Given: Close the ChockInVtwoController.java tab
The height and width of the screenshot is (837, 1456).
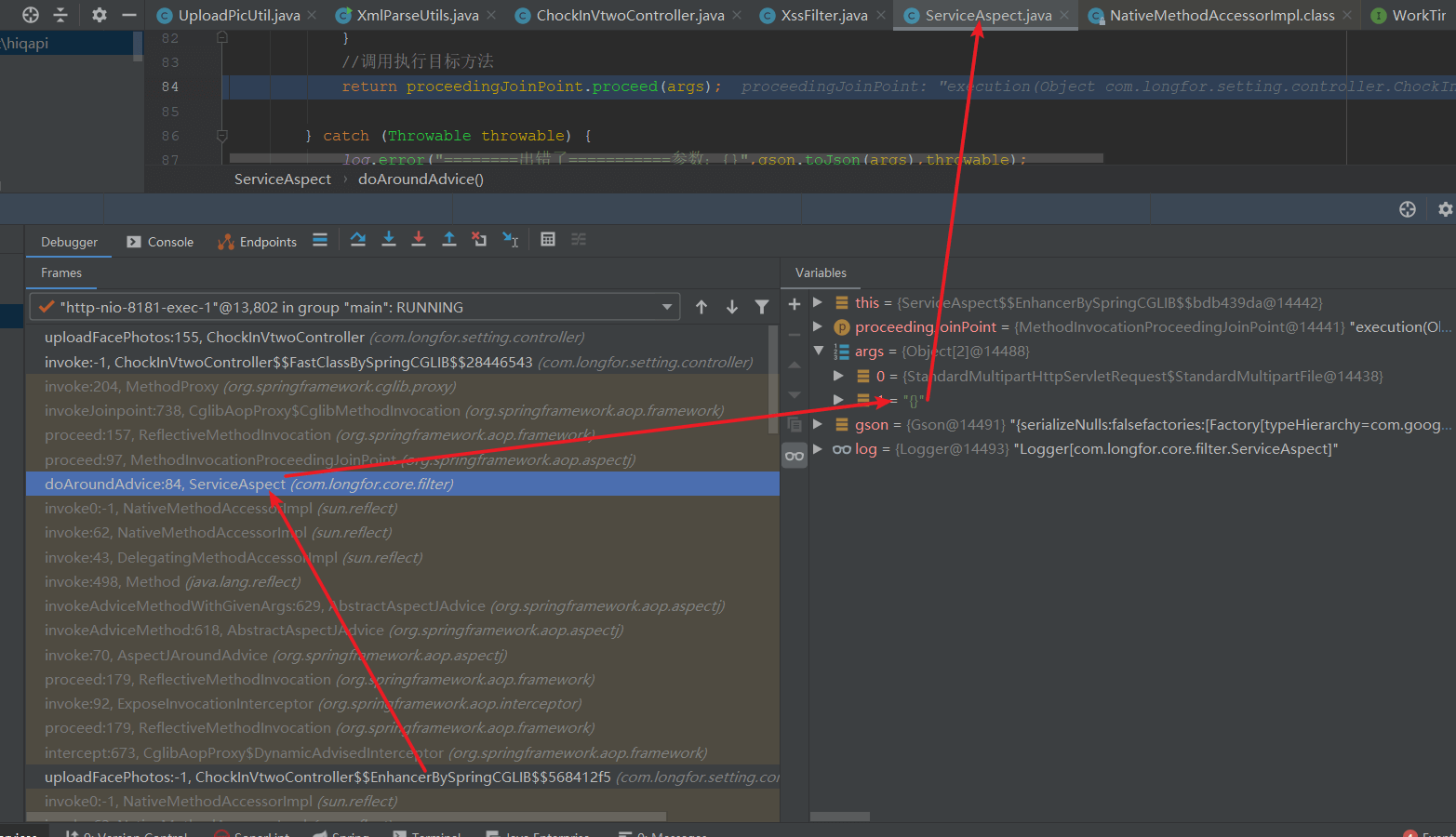Looking at the screenshot, I should tap(737, 16).
